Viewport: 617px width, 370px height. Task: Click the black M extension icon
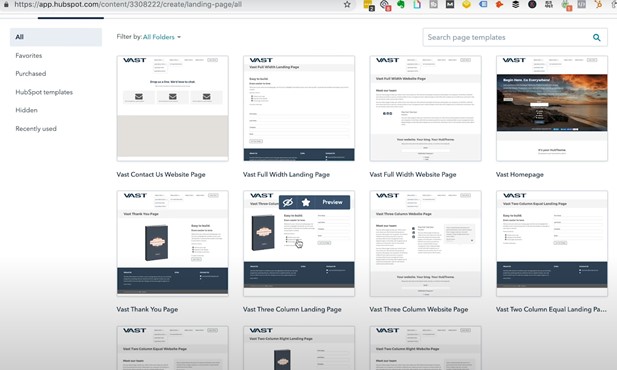(450, 5)
